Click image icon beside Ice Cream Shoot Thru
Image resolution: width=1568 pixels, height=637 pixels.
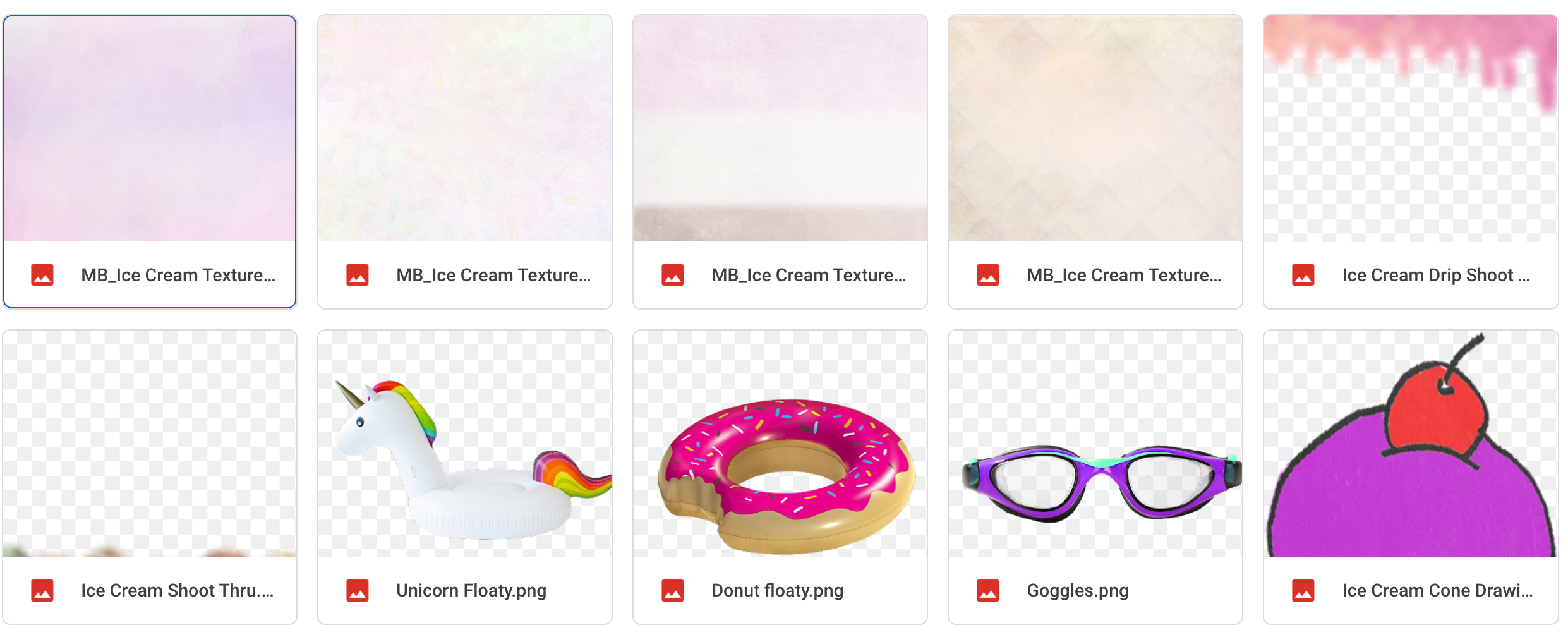[42, 590]
